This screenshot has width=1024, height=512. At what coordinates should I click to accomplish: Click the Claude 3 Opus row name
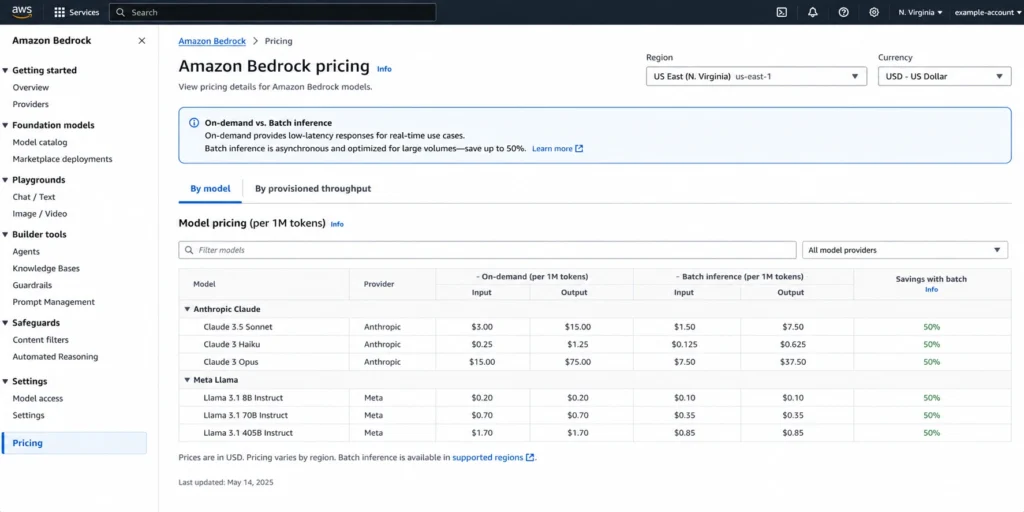pyautogui.click(x=231, y=362)
